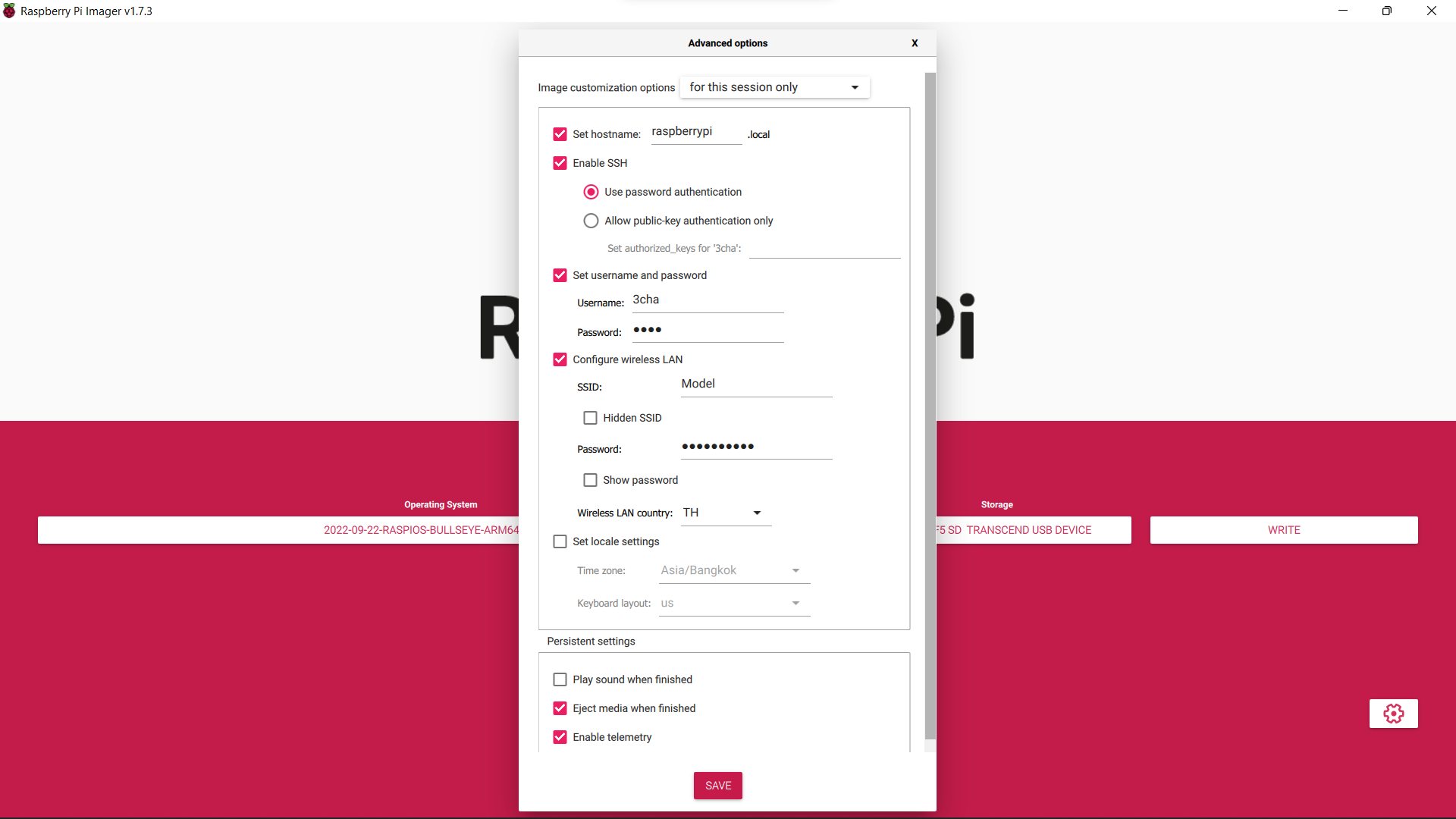Click the WRITE button icon area
This screenshot has width=1456, height=819.
pos(1283,530)
